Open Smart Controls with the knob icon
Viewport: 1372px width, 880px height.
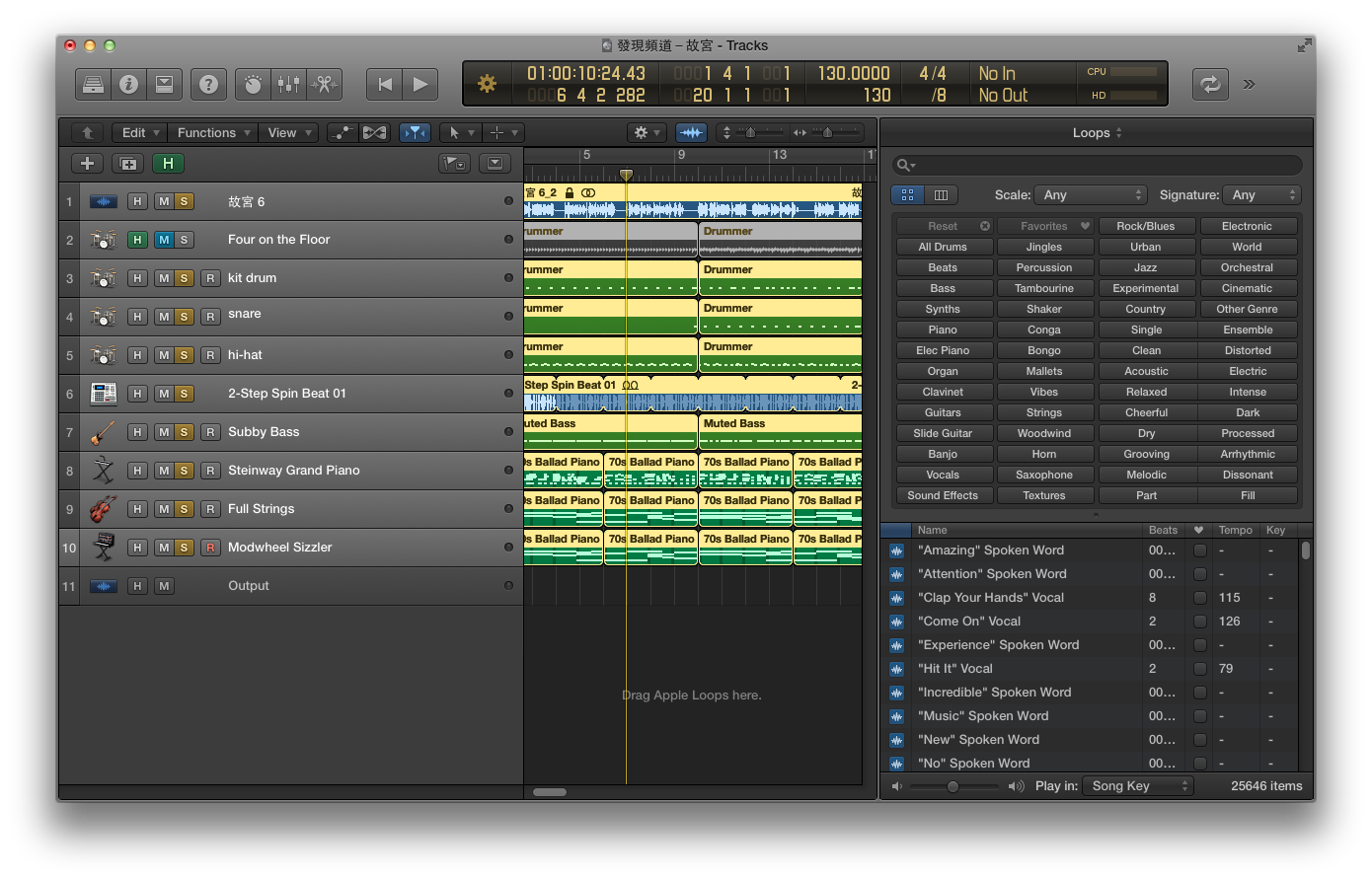(253, 84)
